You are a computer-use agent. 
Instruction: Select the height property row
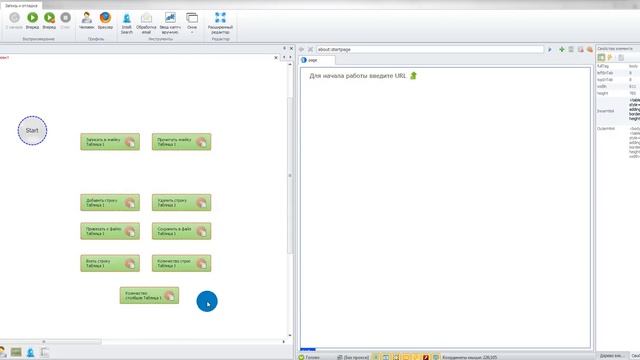[x=618, y=93]
